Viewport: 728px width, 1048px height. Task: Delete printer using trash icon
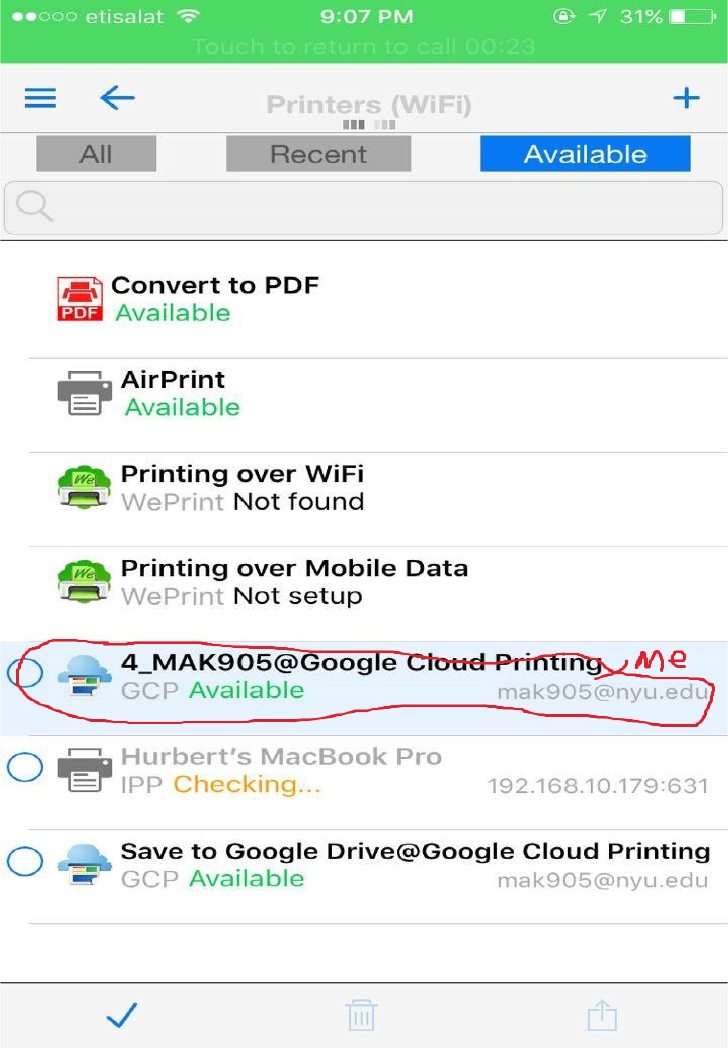[362, 1015]
